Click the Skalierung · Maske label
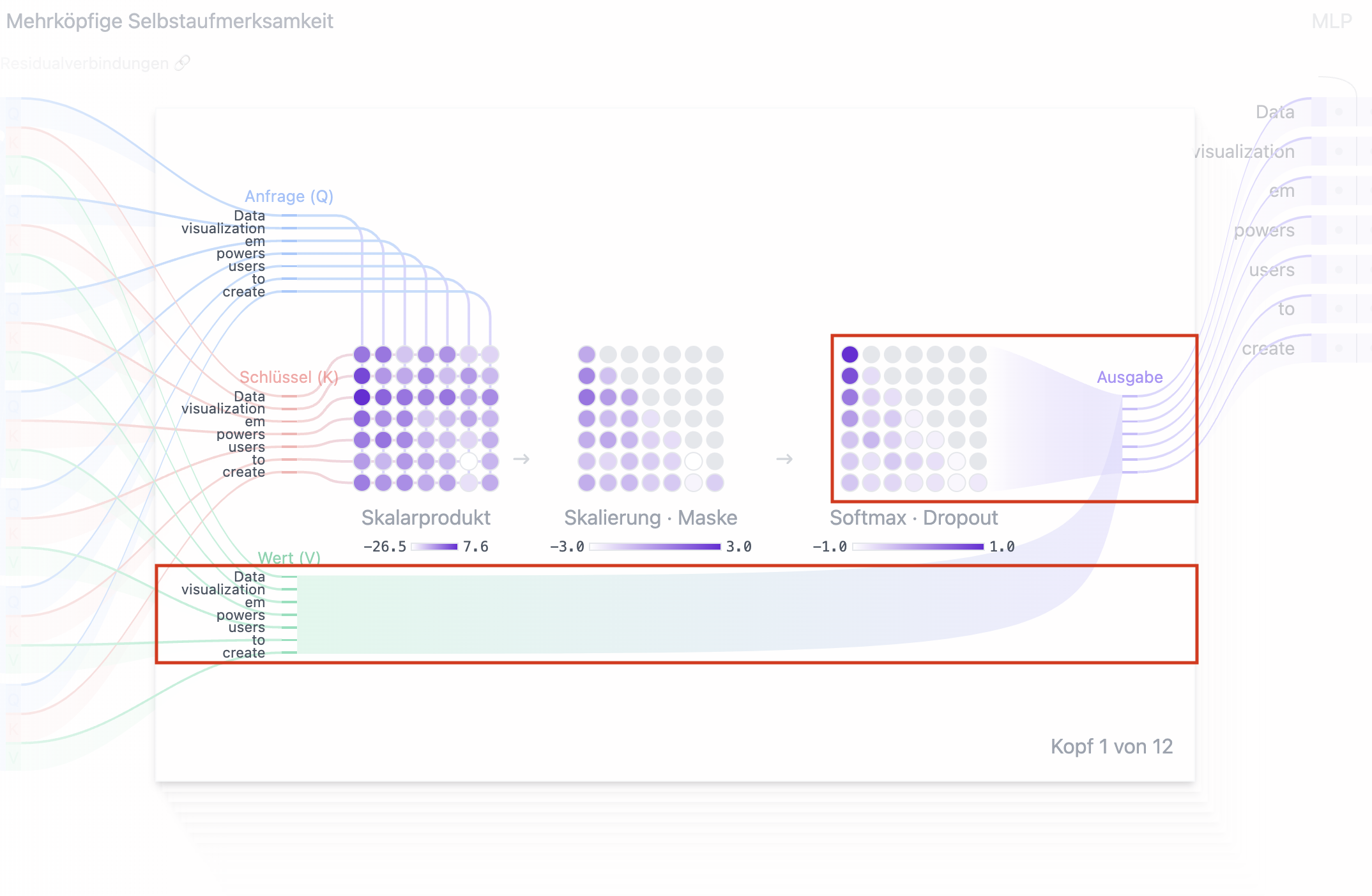Viewport: 1372px width, 896px height. [650, 517]
